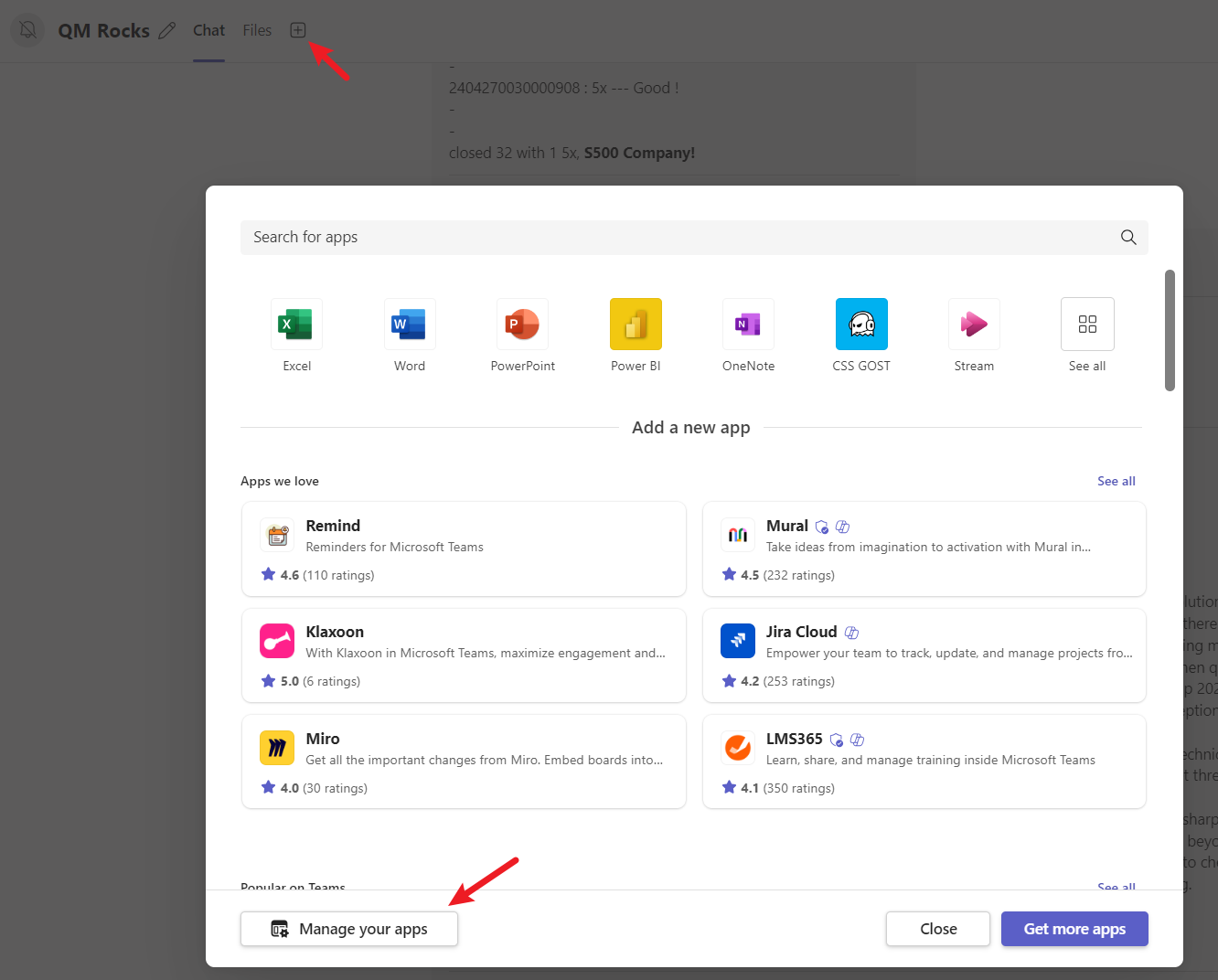
Task: Click Remind's 4.6 (110 ratings) text
Action: point(327,575)
